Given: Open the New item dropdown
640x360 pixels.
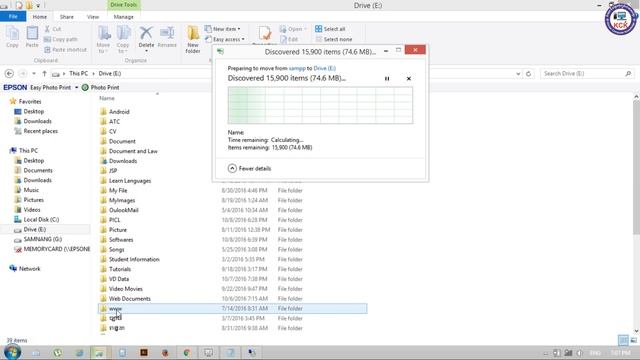Looking at the screenshot, I should pyautogui.click(x=222, y=29).
